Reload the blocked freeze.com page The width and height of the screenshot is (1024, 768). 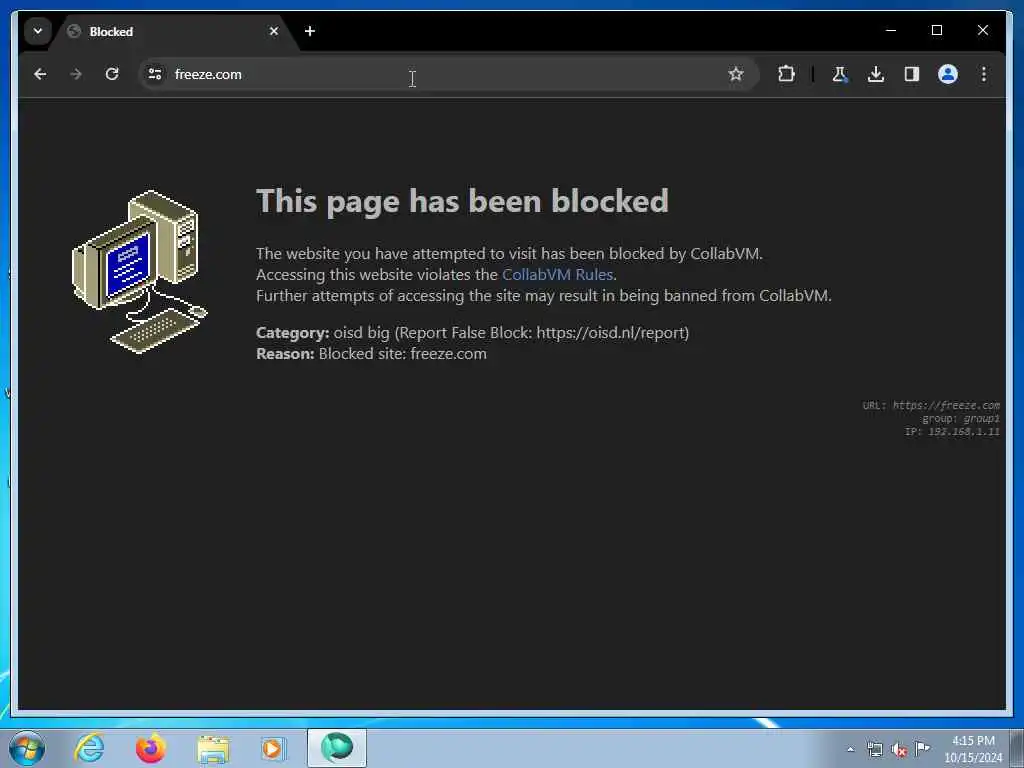pyautogui.click(x=112, y=74)
